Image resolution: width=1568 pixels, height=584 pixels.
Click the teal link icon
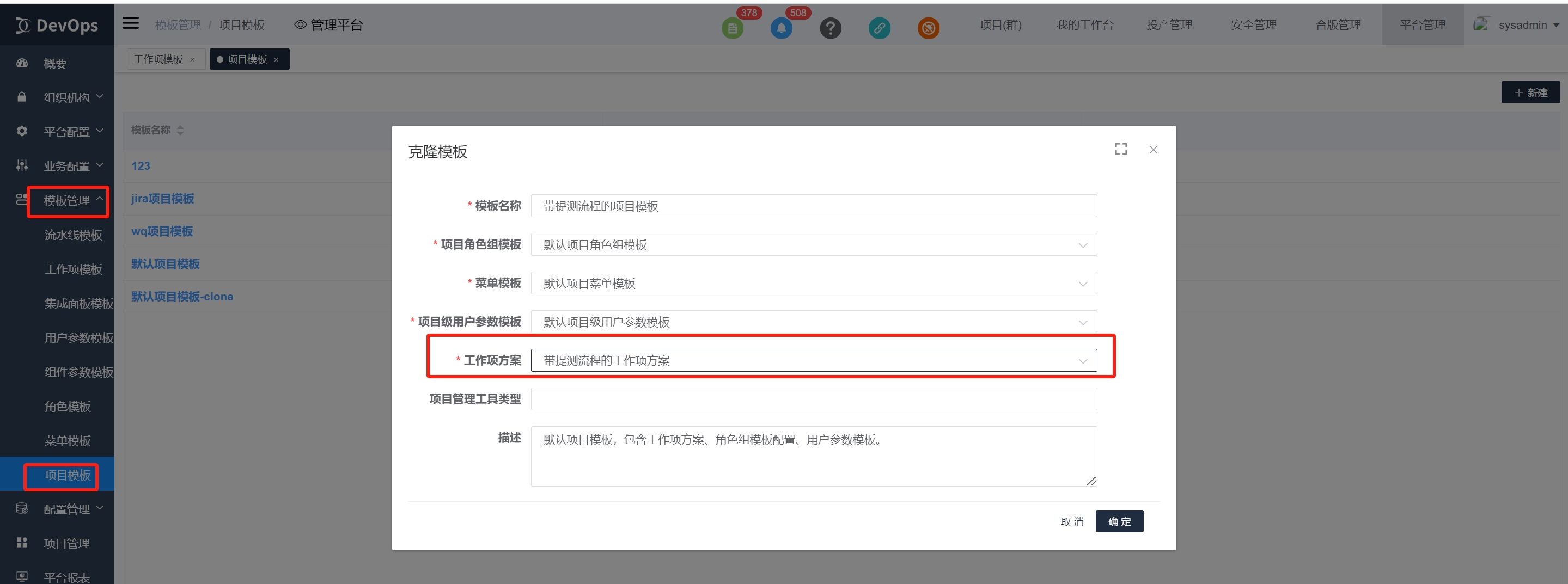[879, 28]
